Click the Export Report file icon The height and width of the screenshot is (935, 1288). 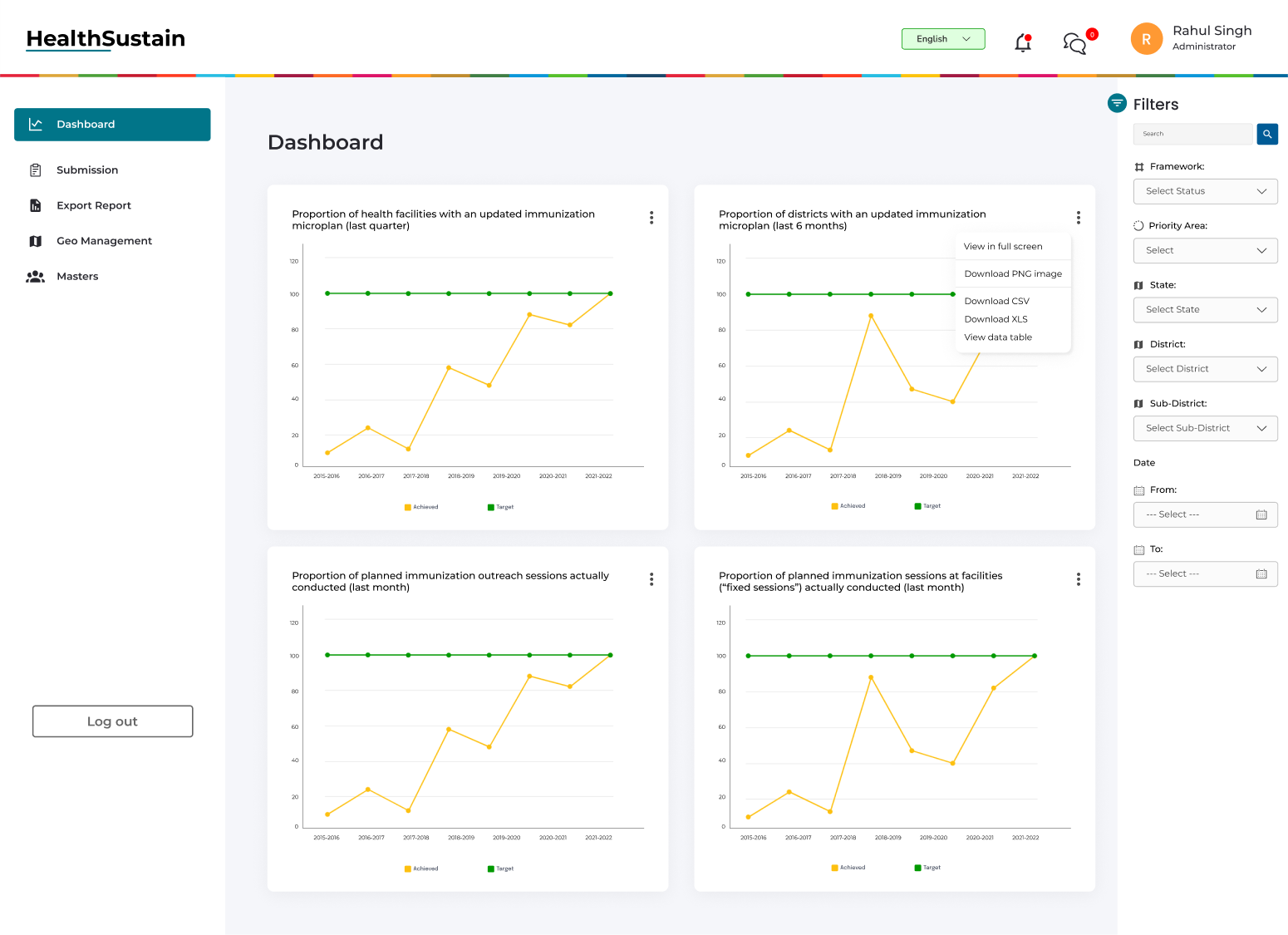click(x=35, y=205)
